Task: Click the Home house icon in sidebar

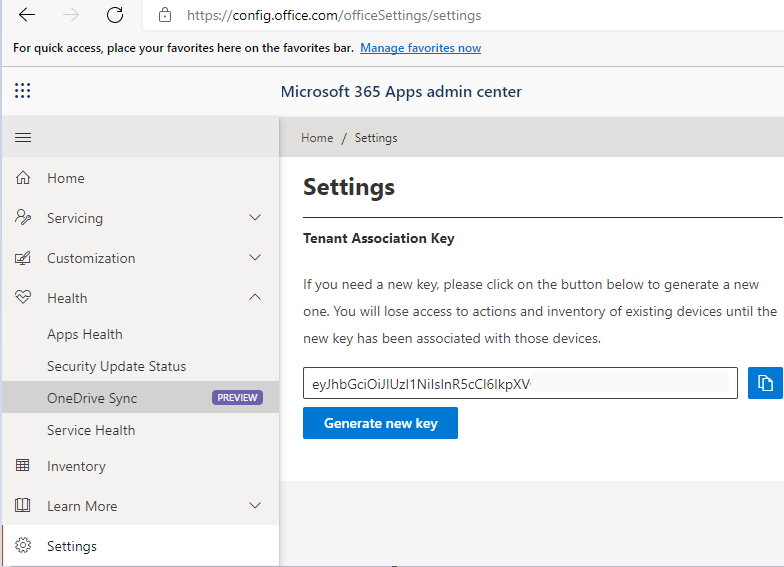Action: (23, 178)
